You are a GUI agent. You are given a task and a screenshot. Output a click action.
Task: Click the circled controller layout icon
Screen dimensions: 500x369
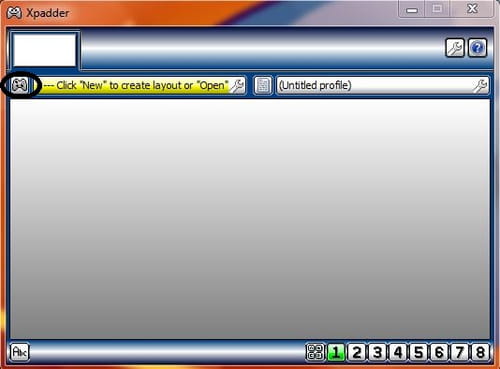click(20, 85)
